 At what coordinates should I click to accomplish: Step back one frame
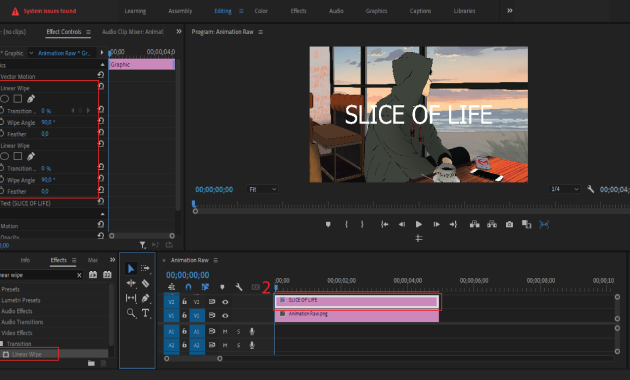pyautogui.click(x=401, y=224)
